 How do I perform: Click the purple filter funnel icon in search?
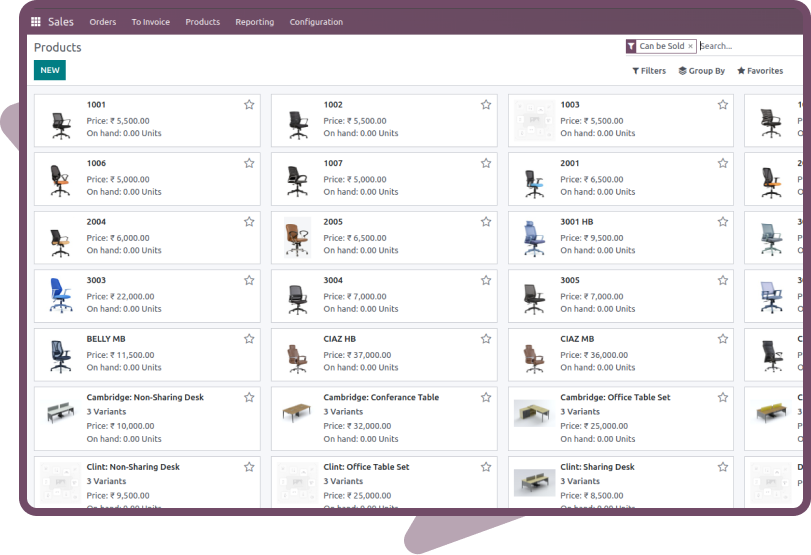631,46
